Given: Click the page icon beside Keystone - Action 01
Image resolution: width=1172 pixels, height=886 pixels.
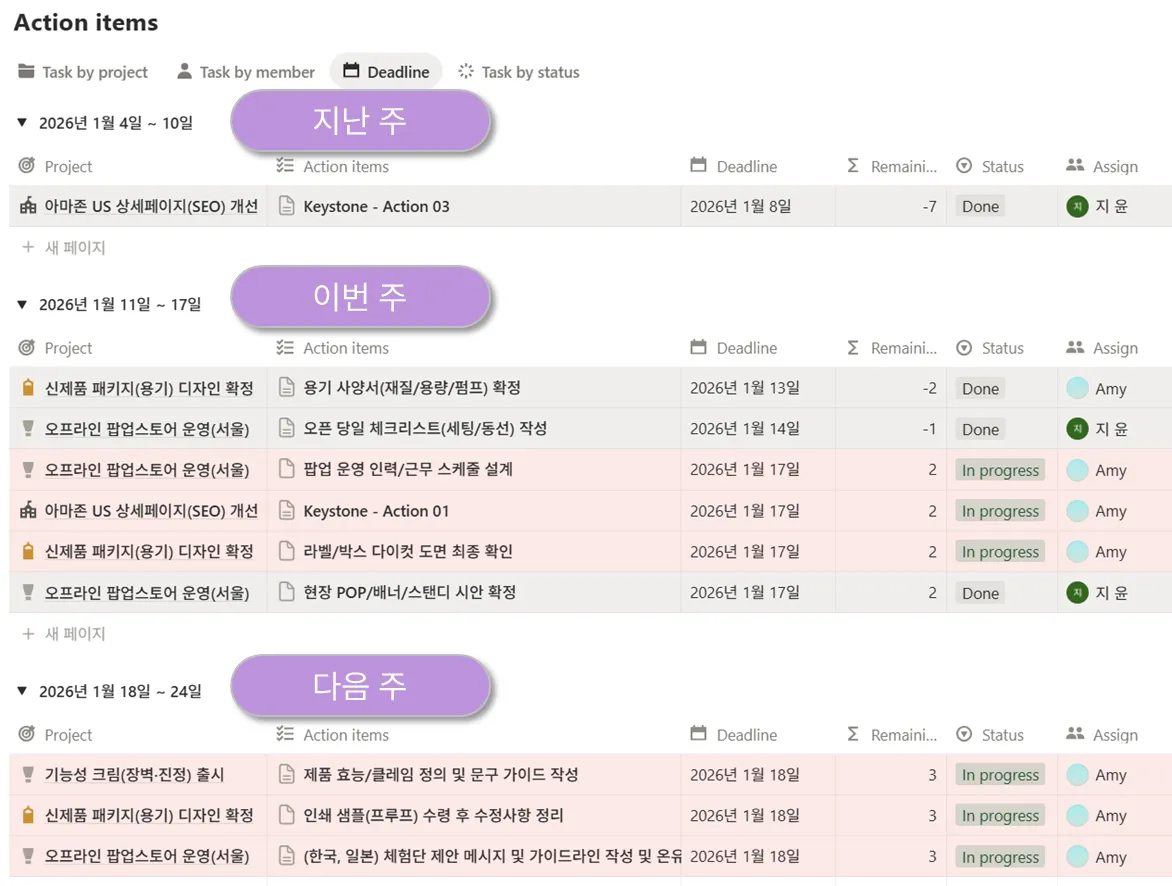Looking at the screenshot, I should click(x=287, y=511).
